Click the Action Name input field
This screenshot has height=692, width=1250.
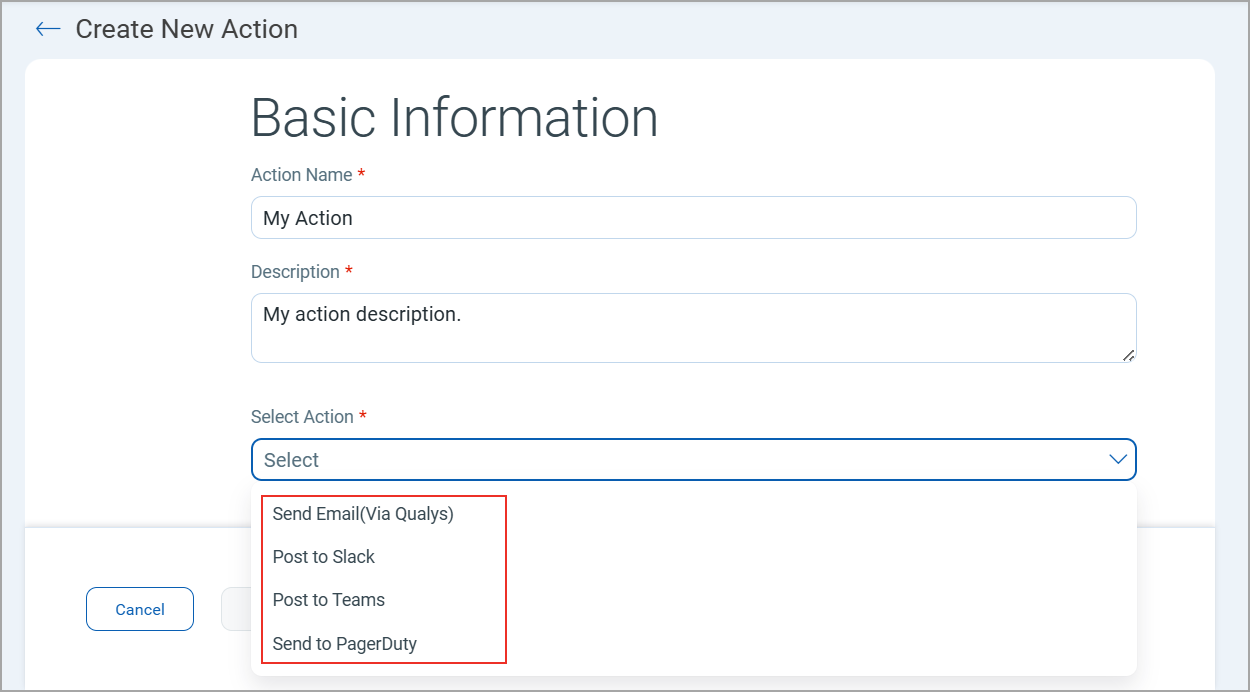point(693,218)
